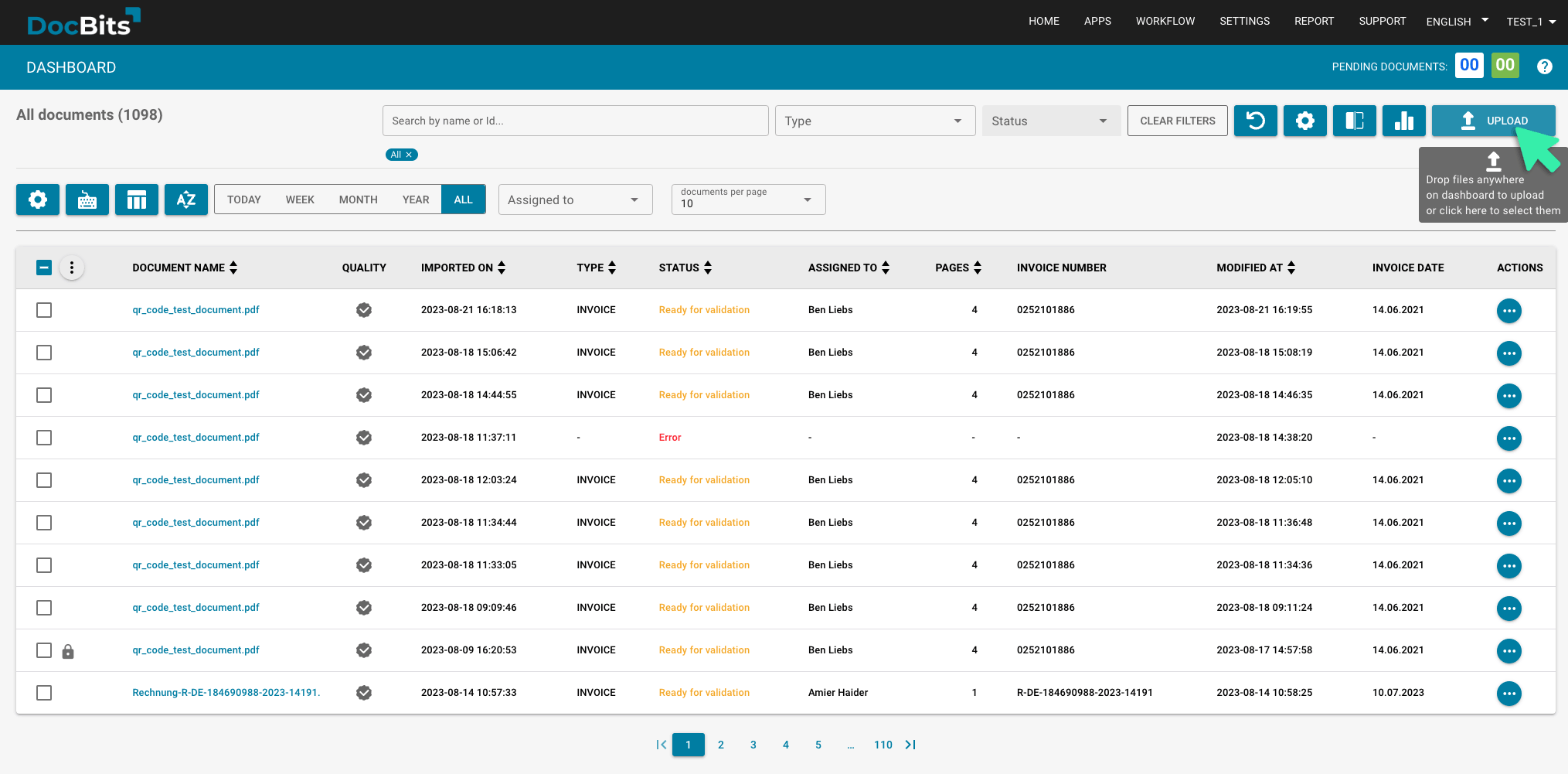Go to the first page arrow icon
Viewport: 1568px width, 774px height.
(661, 745)
